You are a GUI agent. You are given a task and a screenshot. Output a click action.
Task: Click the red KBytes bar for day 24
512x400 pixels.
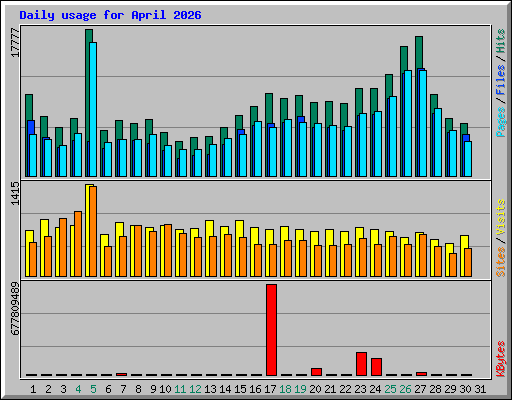click(376, 367)
